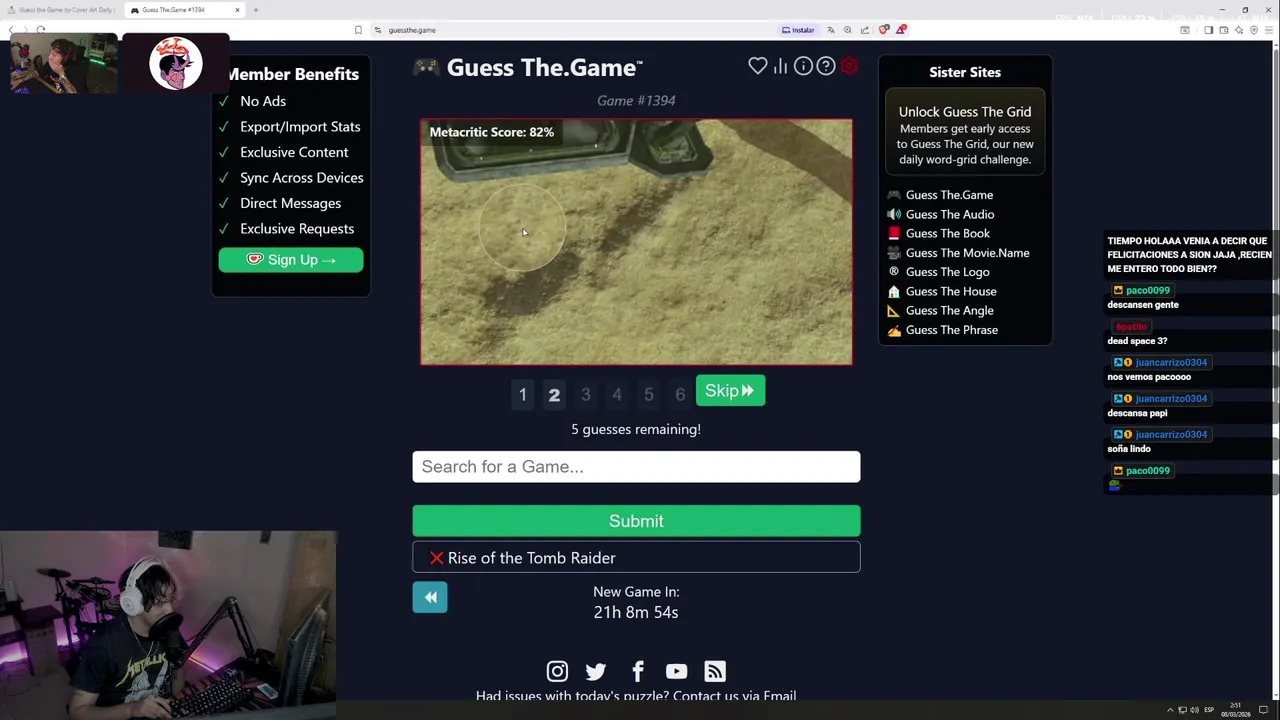
Task: Skip to the next hint
Action: pyautogui.click(x=730, y=391)
